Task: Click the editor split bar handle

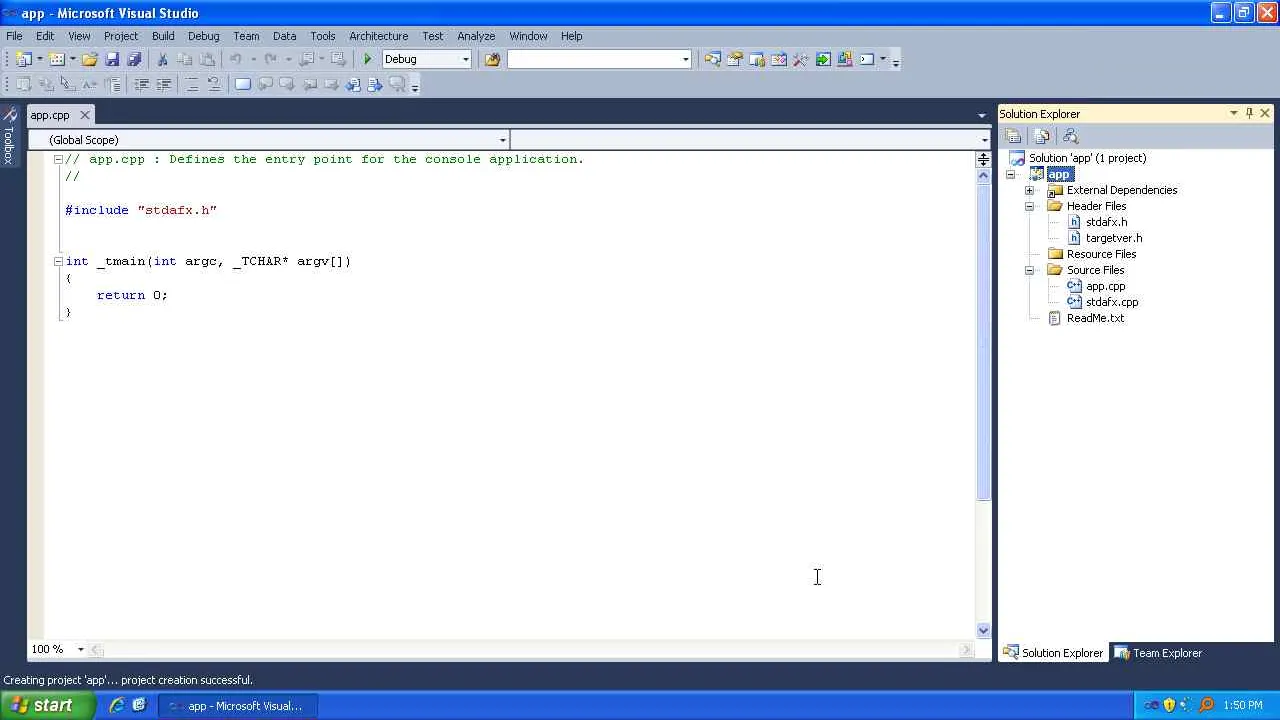Action: [983, 159]
